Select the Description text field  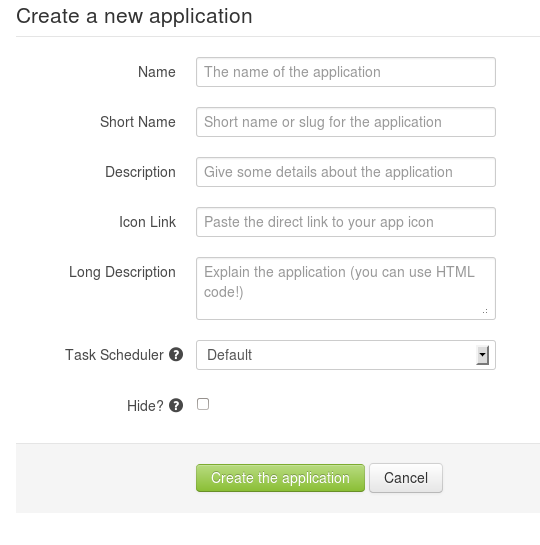coord(346,172)
